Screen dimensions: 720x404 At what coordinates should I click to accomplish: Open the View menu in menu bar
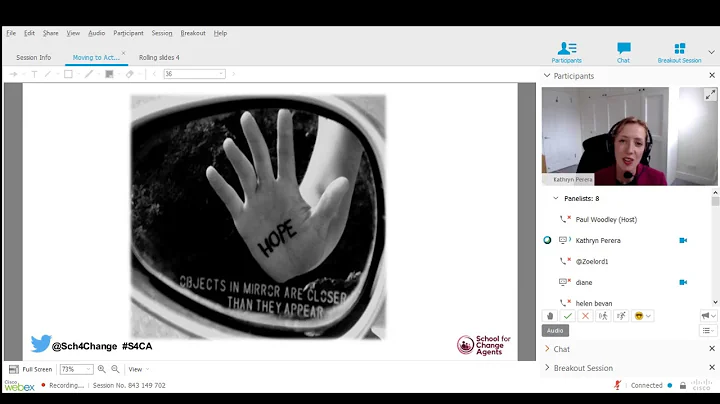pyautogui.click(x=73, y=33)
